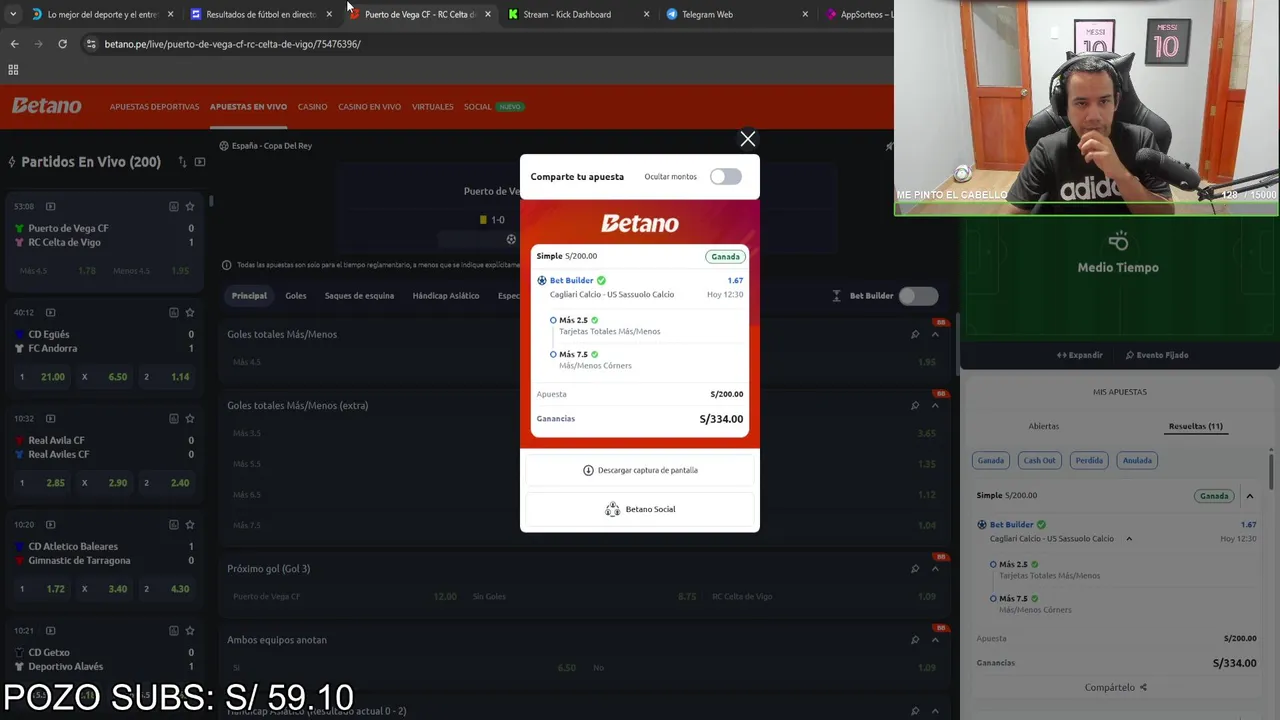The image size is (1280, 720).
Task: Filter settled bets by Anulada
Action: point(1138,461)
